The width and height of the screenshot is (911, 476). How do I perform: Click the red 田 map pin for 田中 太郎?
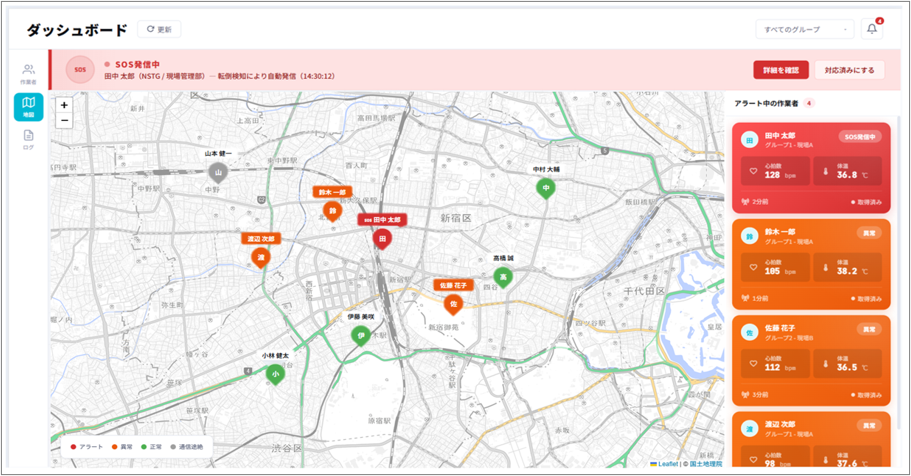tap(382, 239)
